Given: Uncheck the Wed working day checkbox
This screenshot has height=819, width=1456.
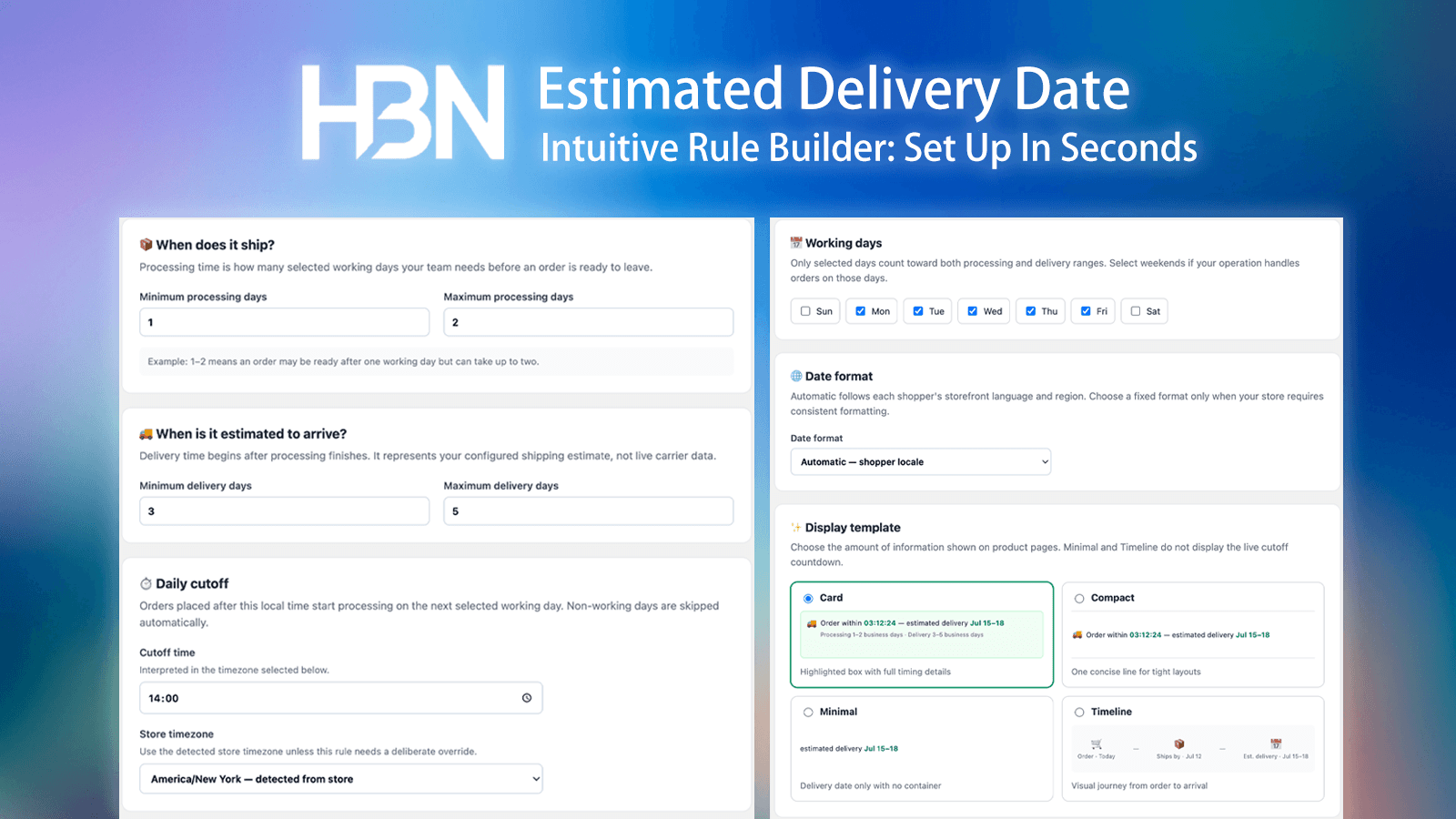Looking at the screenshot, I should point(973,311).
